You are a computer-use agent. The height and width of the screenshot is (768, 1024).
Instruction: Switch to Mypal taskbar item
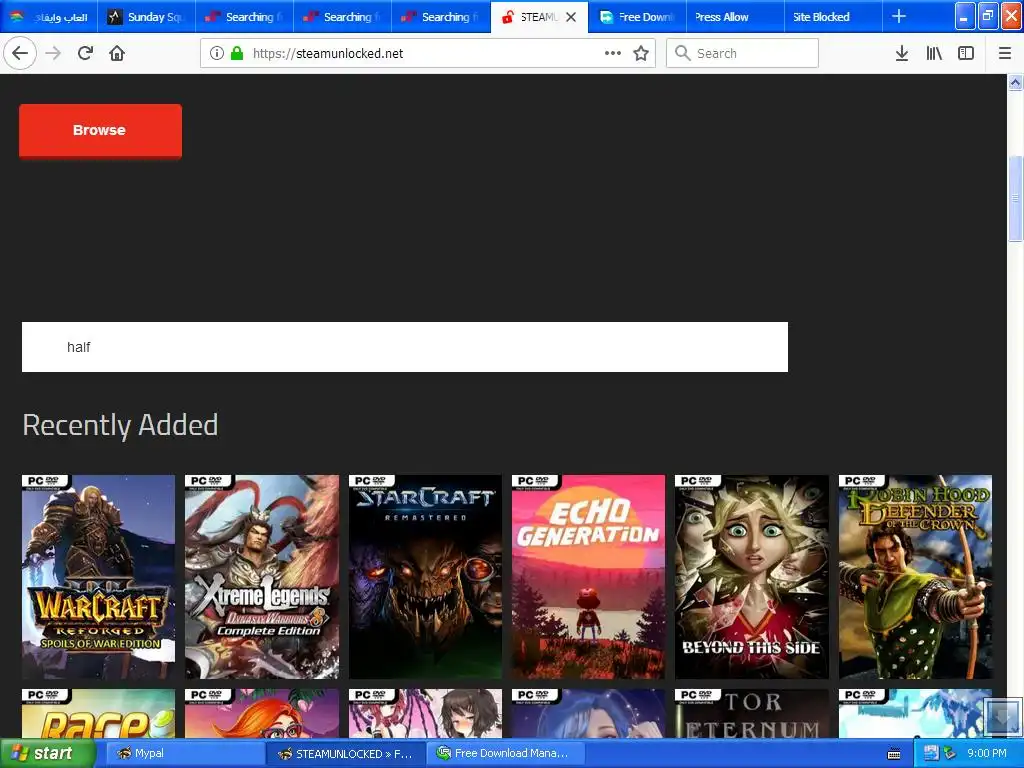coord(184,753)
